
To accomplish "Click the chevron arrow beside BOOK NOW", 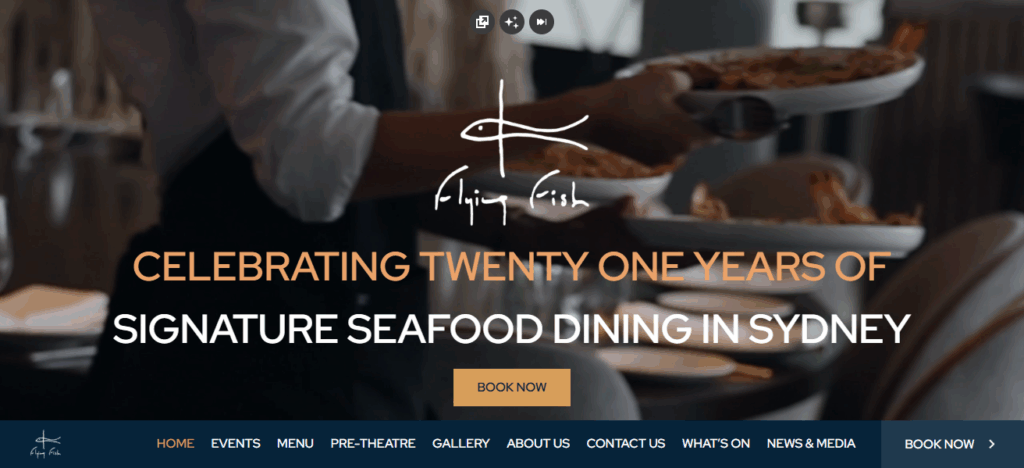I will click(x=992, y=444).
